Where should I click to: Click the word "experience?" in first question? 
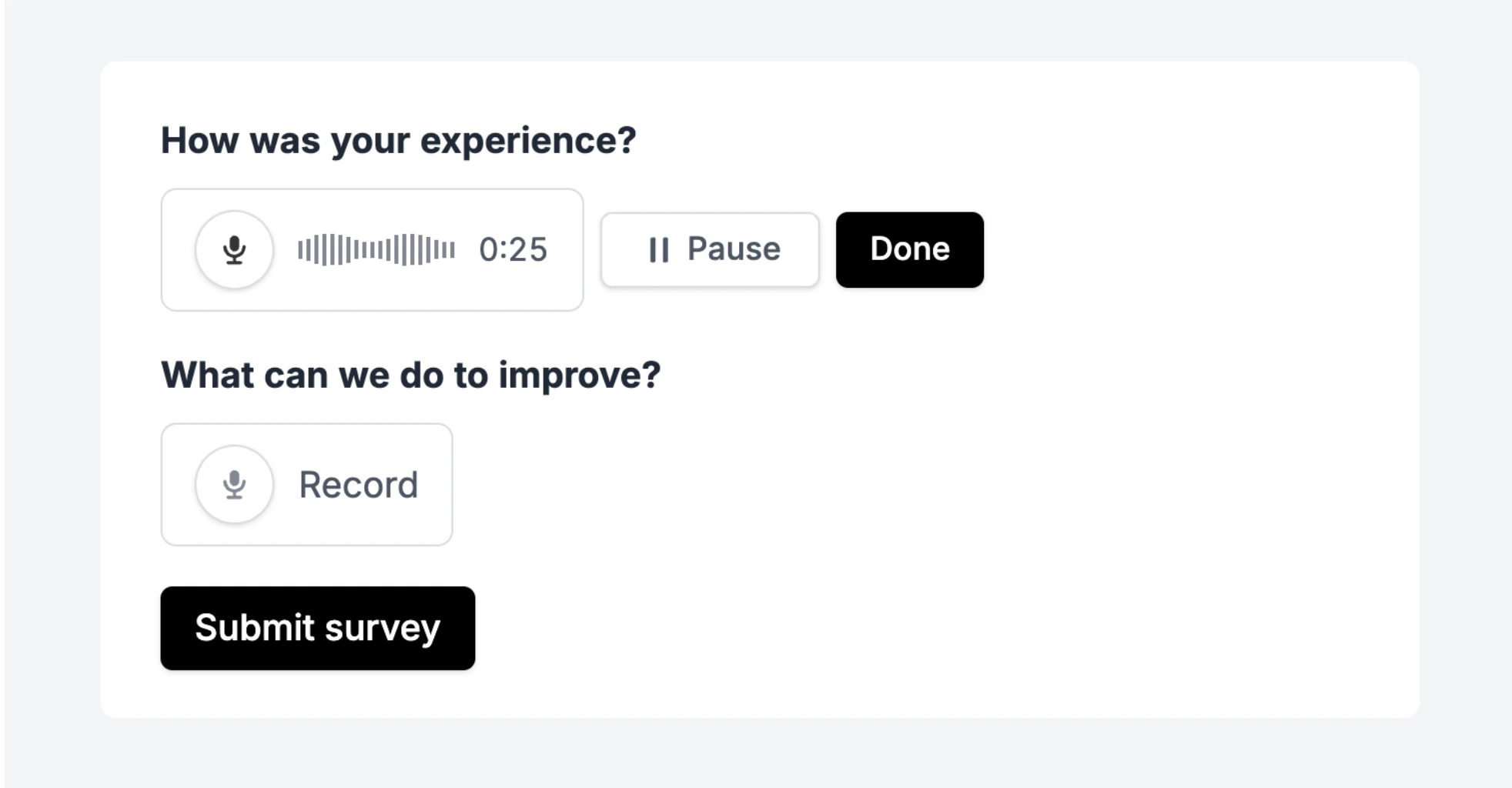click(528, 141)
